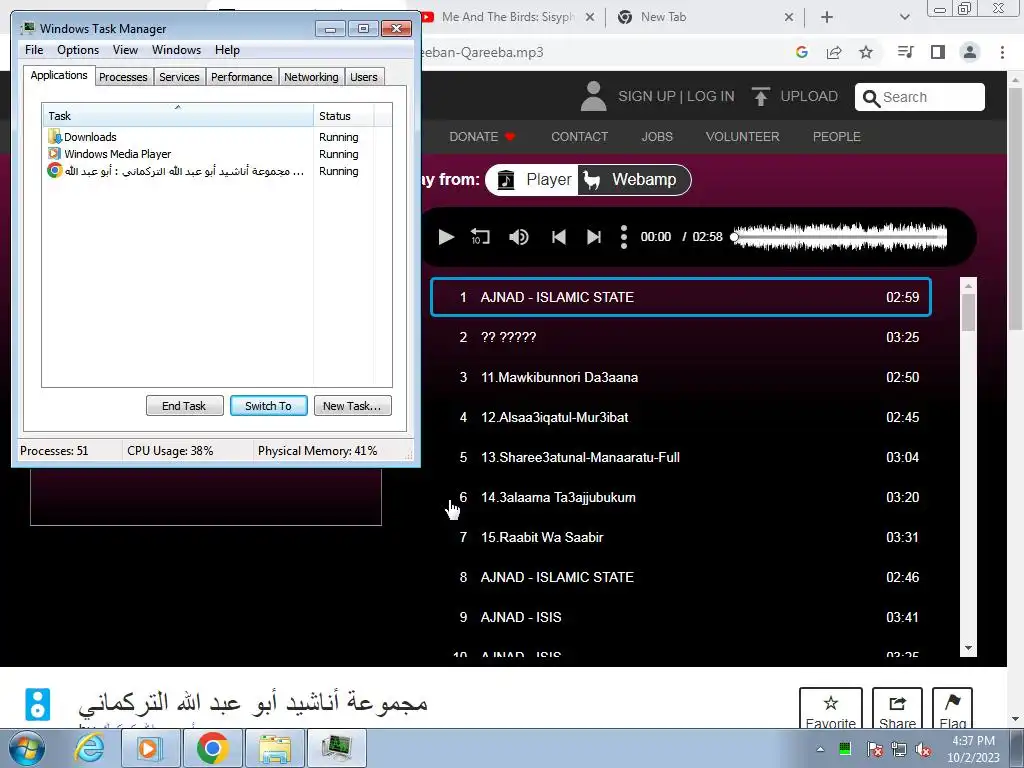Click the Share button

(x=897, y=709)
